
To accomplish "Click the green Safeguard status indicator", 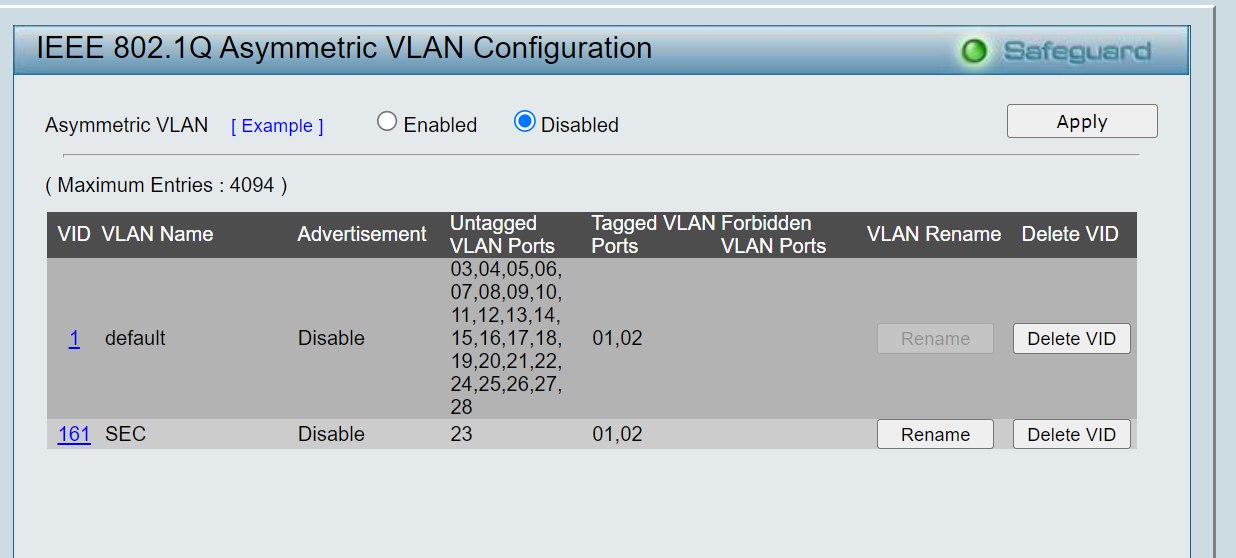I will point(973,51).
